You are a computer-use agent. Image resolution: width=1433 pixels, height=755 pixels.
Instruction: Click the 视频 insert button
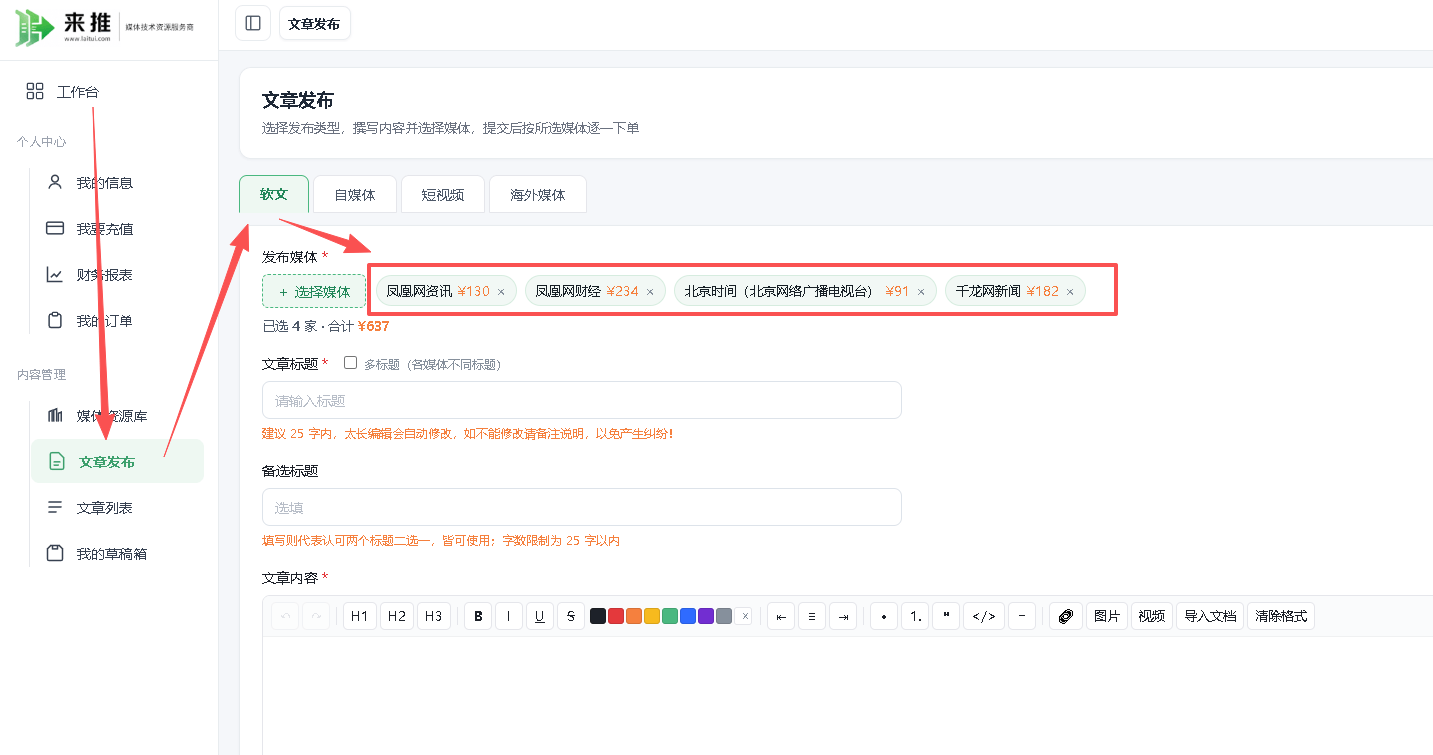[x=1152, y=616]
